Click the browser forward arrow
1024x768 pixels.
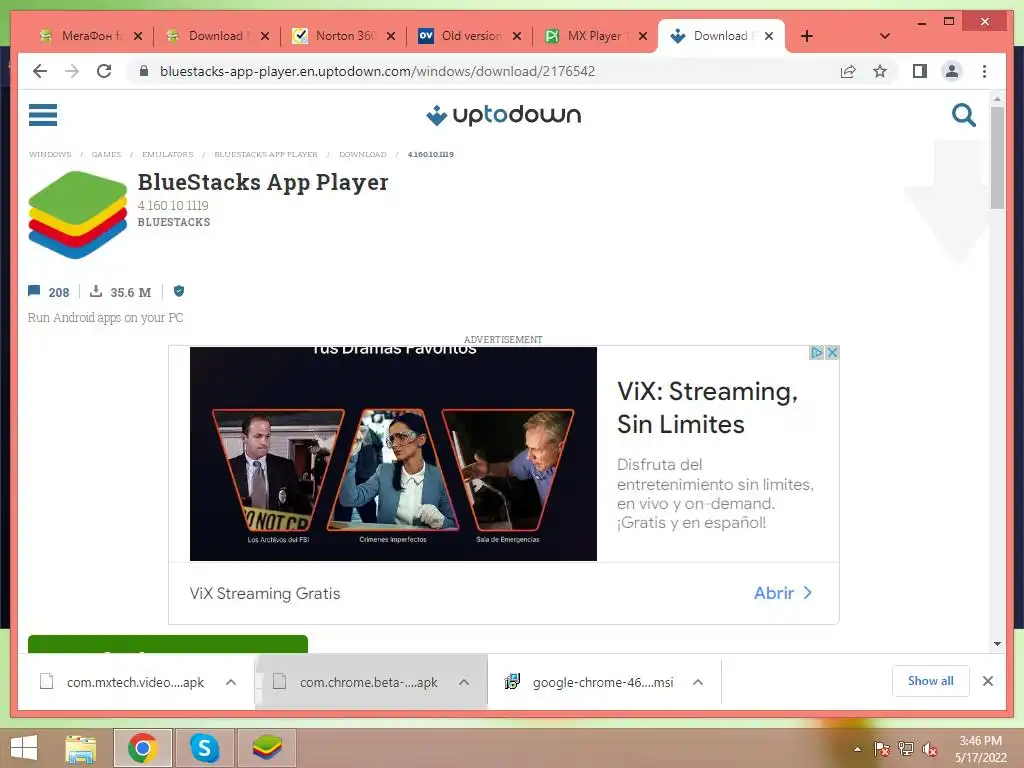coord(72,71)
